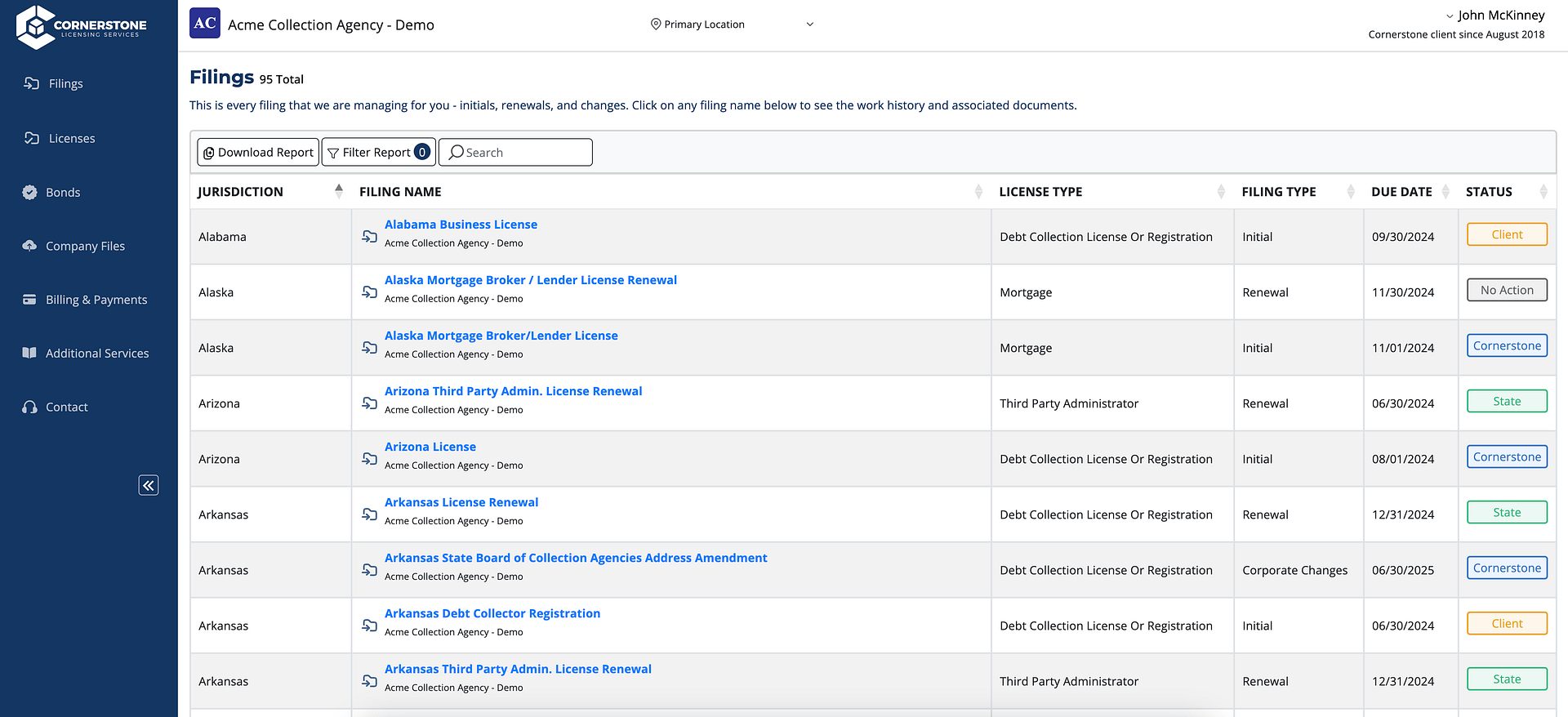
Task: Click Cornerstone status for Alaska Initial filing
Action: coord(1507,345)
